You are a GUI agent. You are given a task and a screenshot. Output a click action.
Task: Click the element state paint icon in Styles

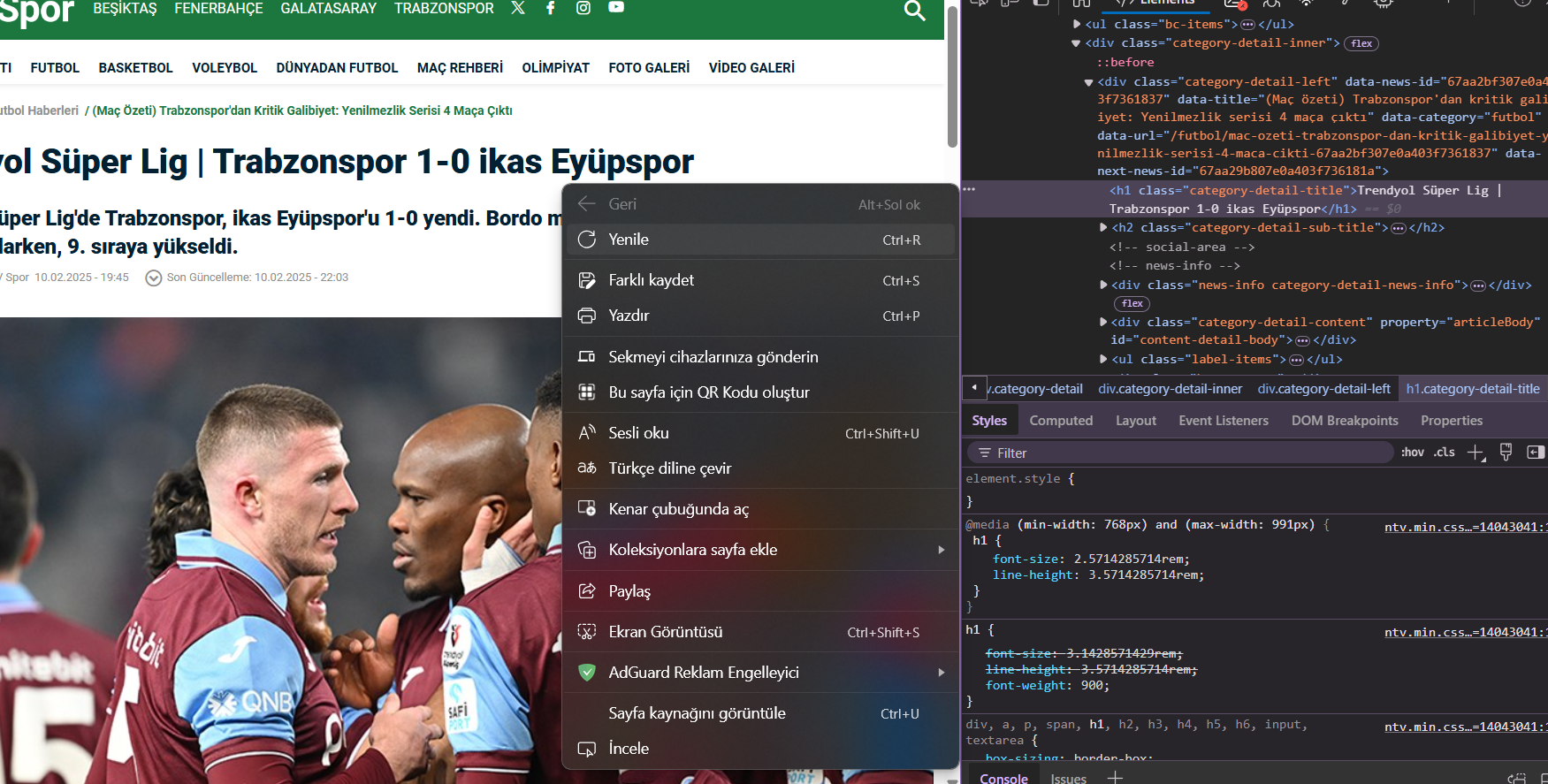(x=1506, y=453)
